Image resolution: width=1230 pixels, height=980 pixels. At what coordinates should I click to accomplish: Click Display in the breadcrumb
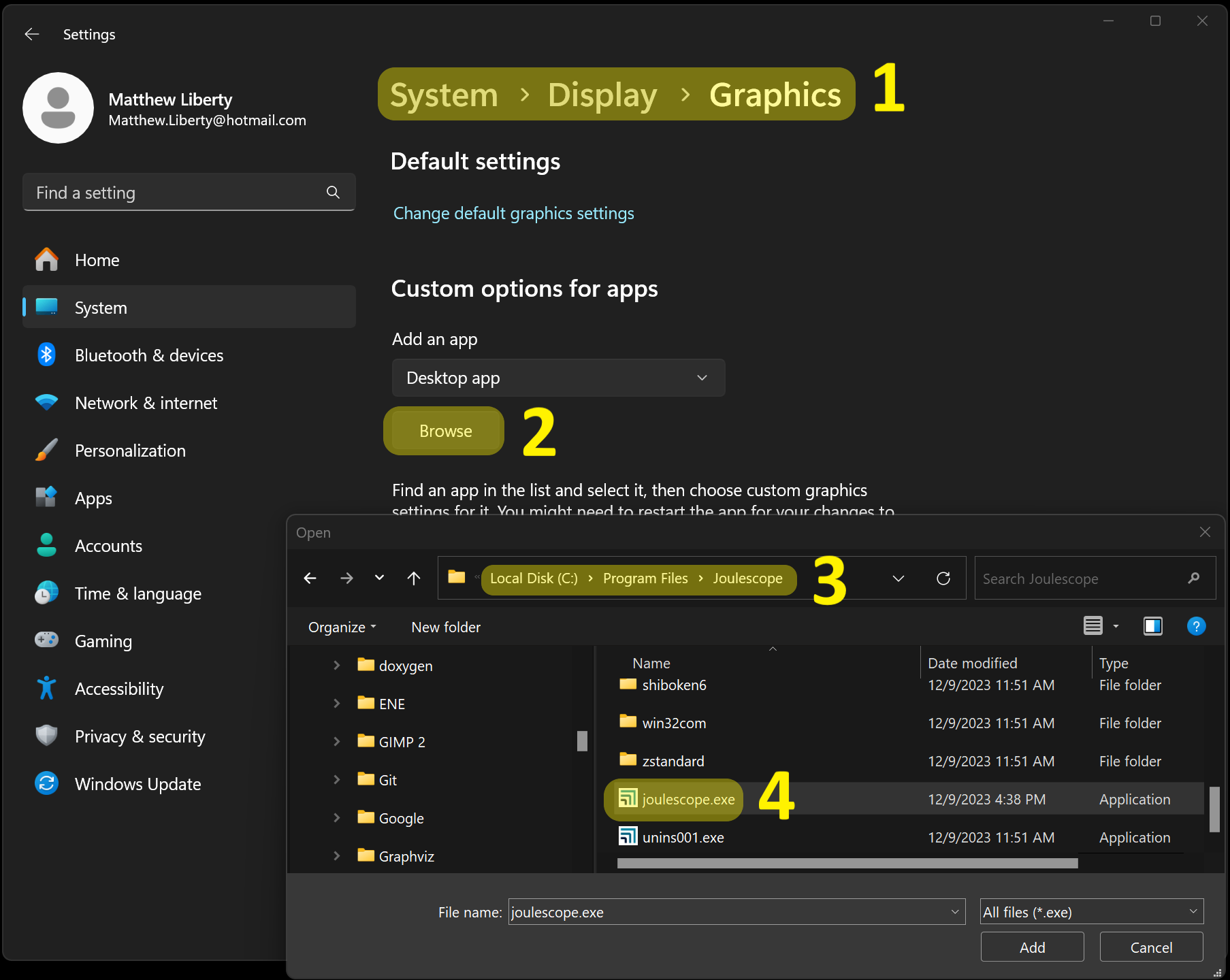(602, 95)
